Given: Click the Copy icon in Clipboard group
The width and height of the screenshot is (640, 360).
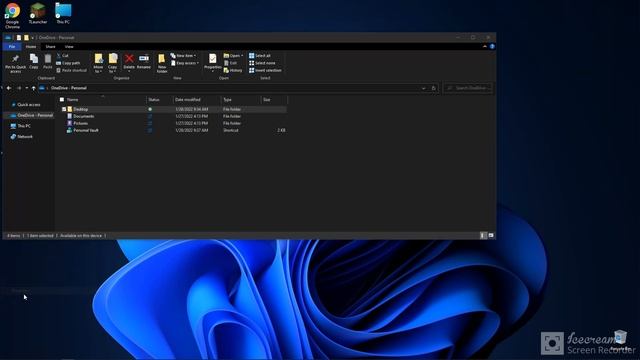Looking at the screenshot, I should point(34,61).
